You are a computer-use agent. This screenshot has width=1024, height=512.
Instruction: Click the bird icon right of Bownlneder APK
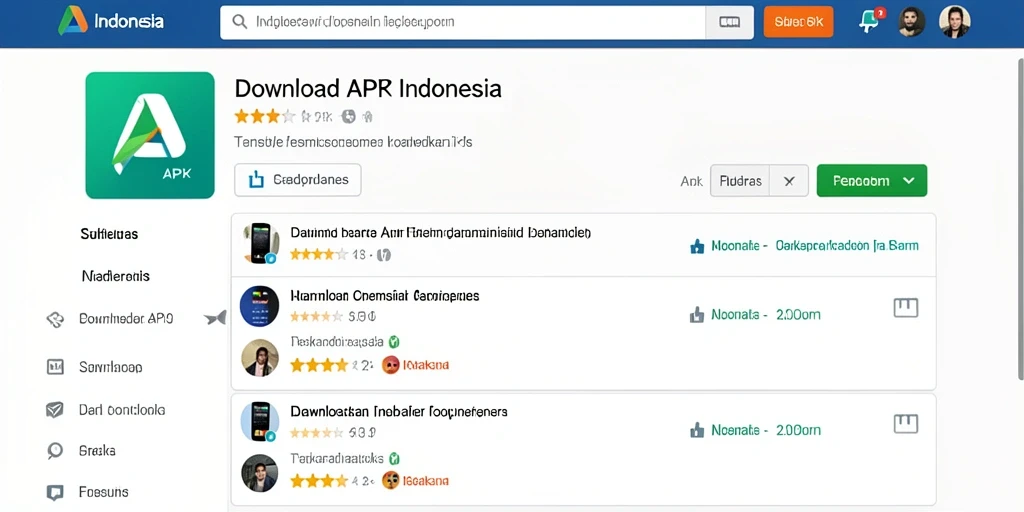215,319
